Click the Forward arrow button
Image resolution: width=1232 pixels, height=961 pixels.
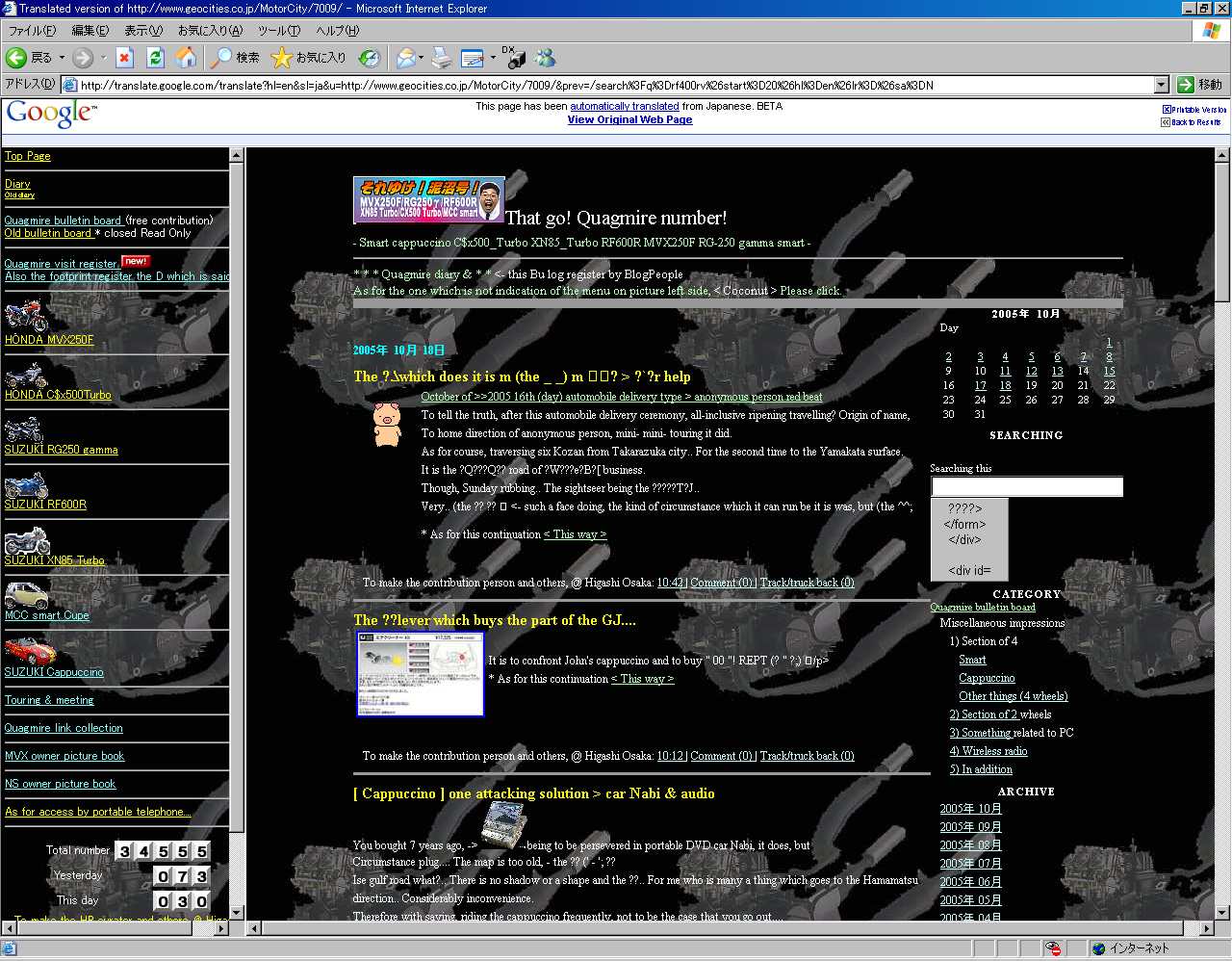click(84, 58)
